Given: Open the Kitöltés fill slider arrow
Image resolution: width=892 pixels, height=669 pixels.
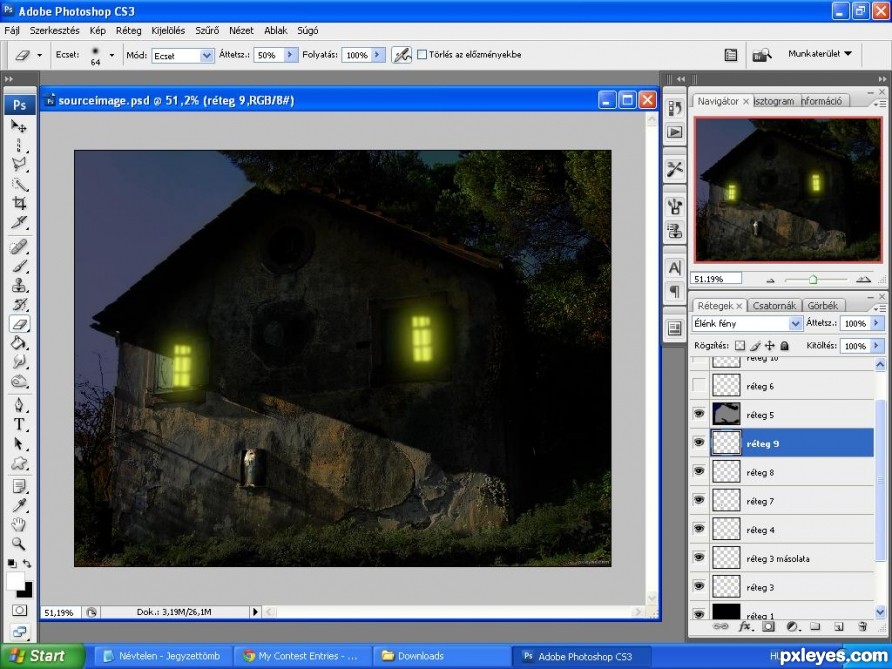Looking at the screenshot, I should point(877,345).
